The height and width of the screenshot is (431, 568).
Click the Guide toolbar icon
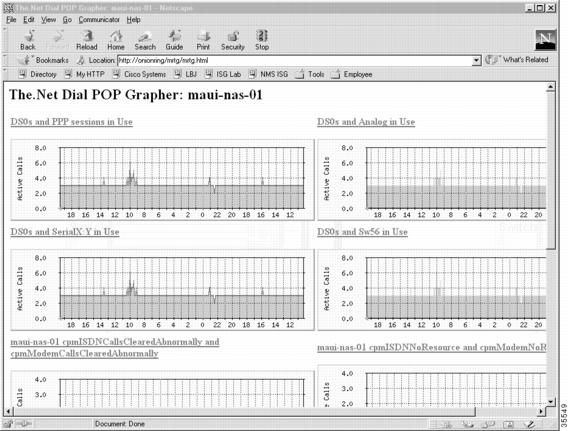(174, 40)
